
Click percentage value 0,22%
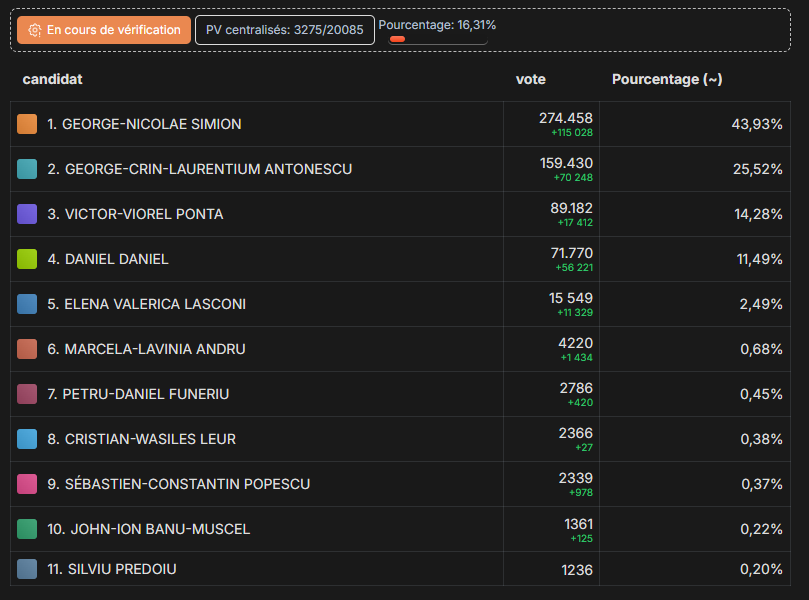click(x=761, y=529)
